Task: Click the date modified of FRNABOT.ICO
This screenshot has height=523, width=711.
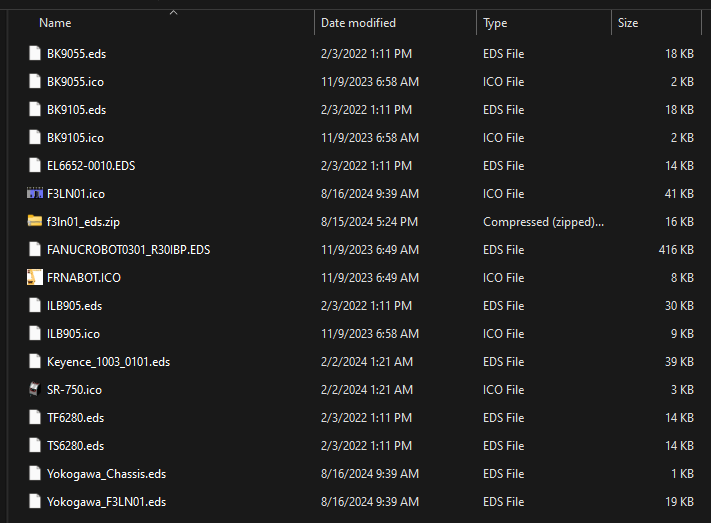Action: [370, 278]
